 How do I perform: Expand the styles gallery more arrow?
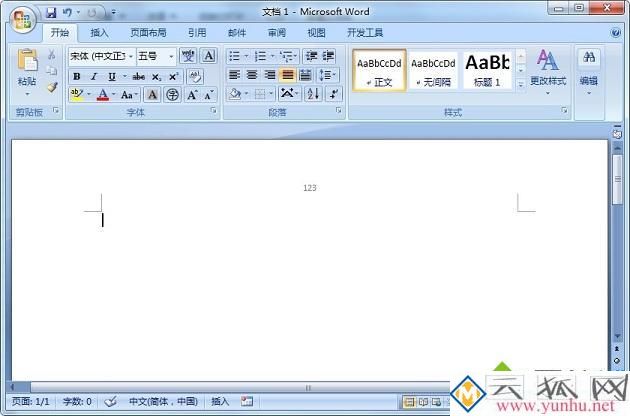coord(521,84)
